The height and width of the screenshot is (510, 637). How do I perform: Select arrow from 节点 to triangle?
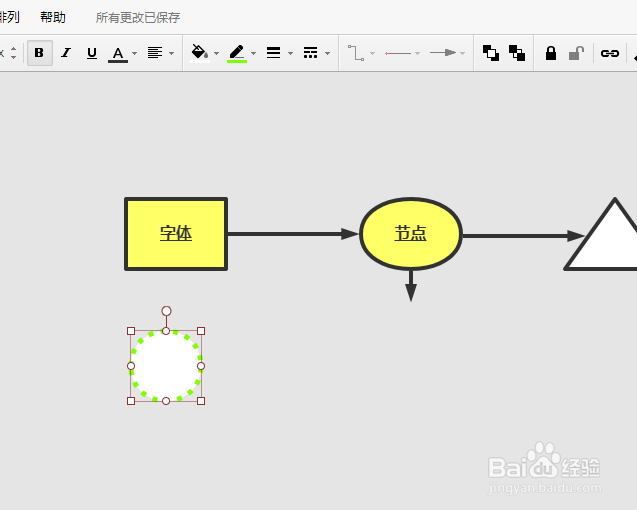click(x=523, y=236)
